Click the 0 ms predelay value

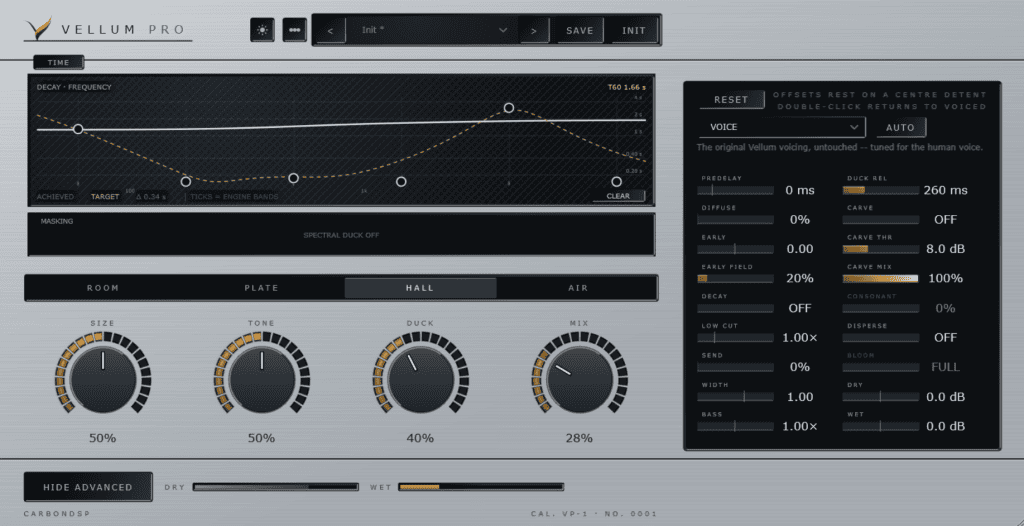799,190
